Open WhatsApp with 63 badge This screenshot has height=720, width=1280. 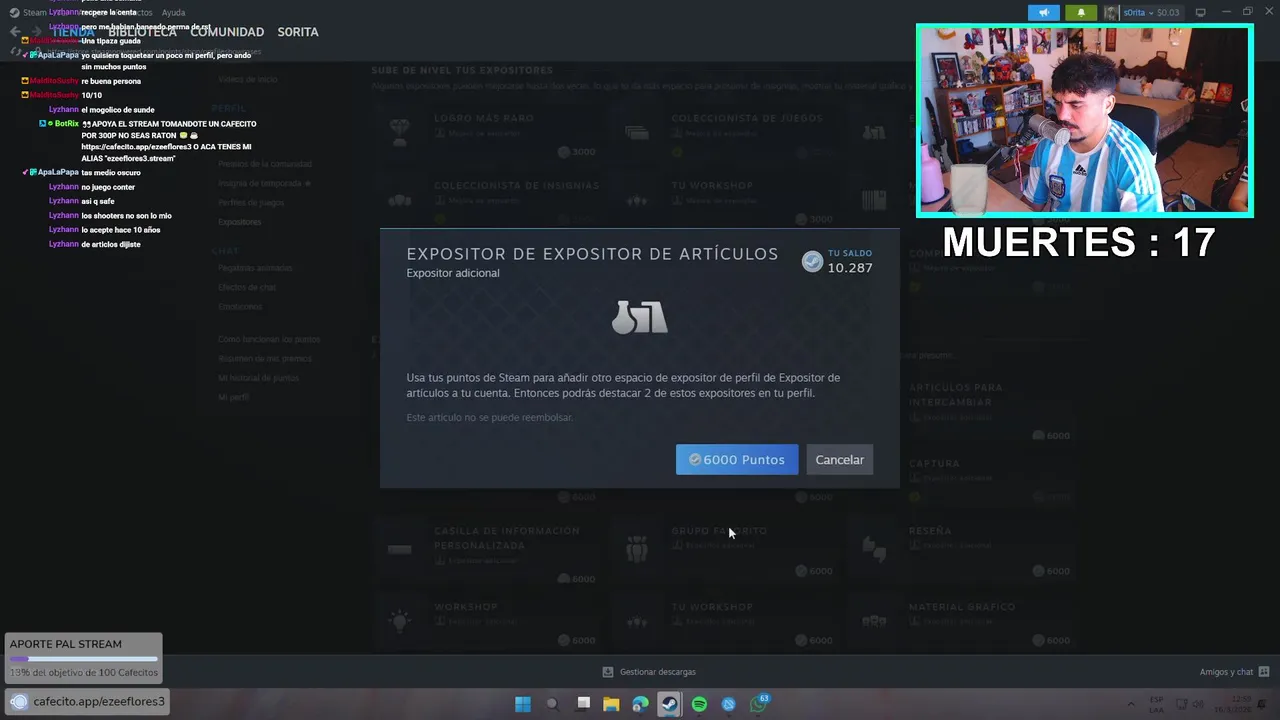(758, 704)
